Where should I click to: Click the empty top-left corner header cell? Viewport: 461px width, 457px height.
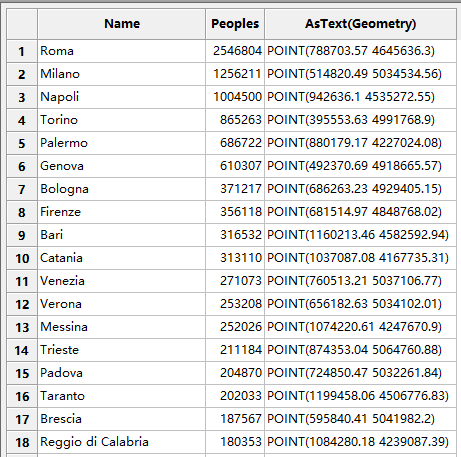(x=22, y=24)
